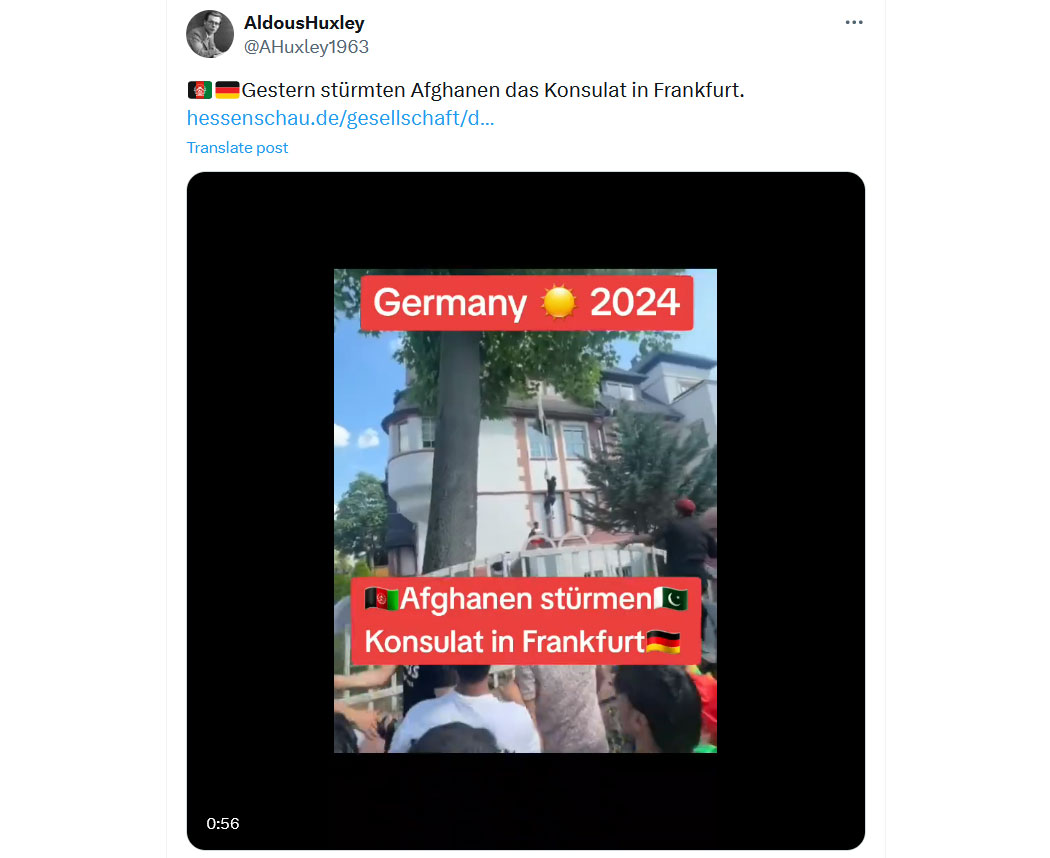1050x858 pixels.
Task: Click the tweet text about Konsulat in Frankfurt
Action: 493,90
